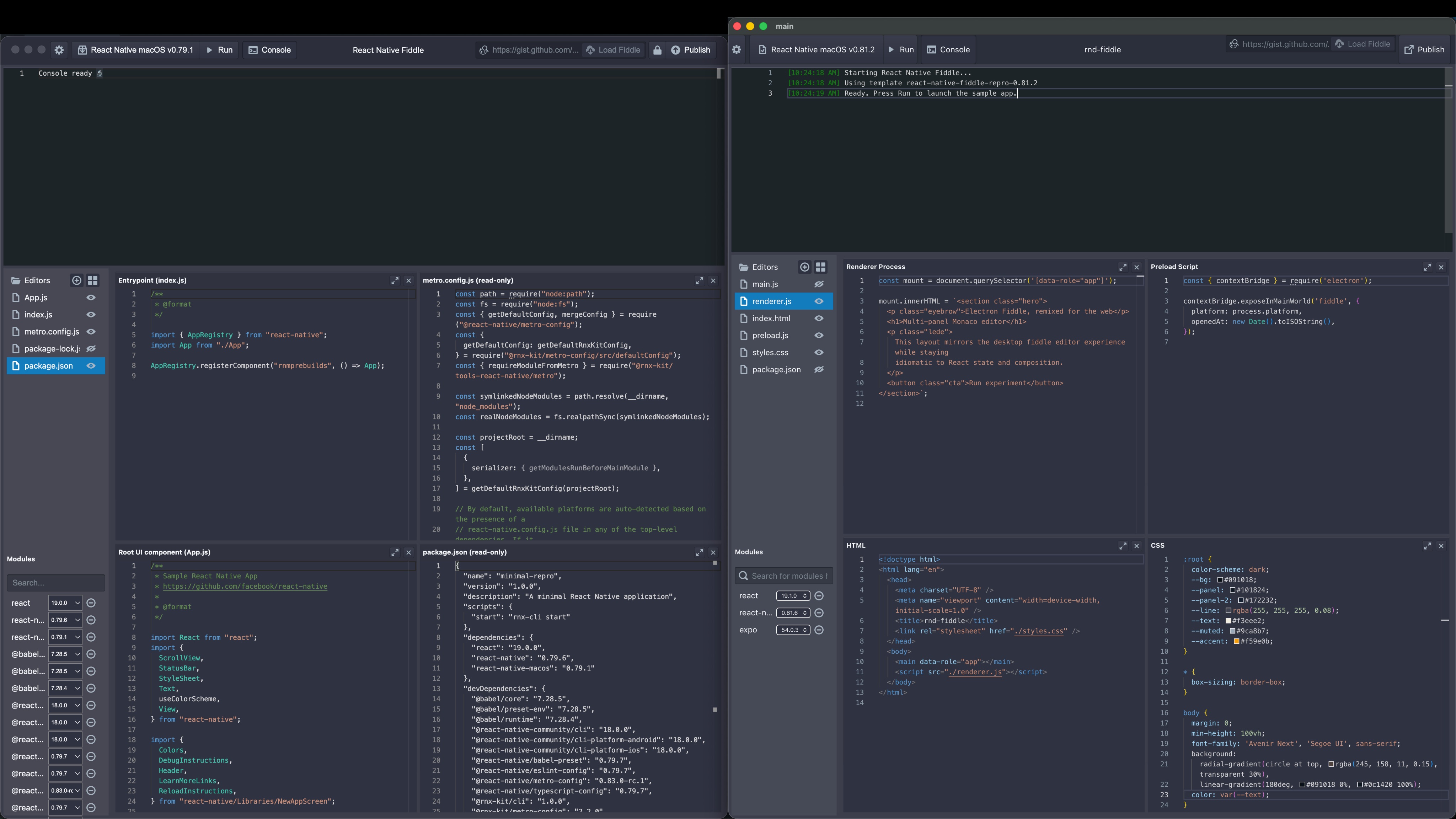Maximize the Renderer Process panel
The height and width of the screenshot is (819, 1456).
(1123, 267)
